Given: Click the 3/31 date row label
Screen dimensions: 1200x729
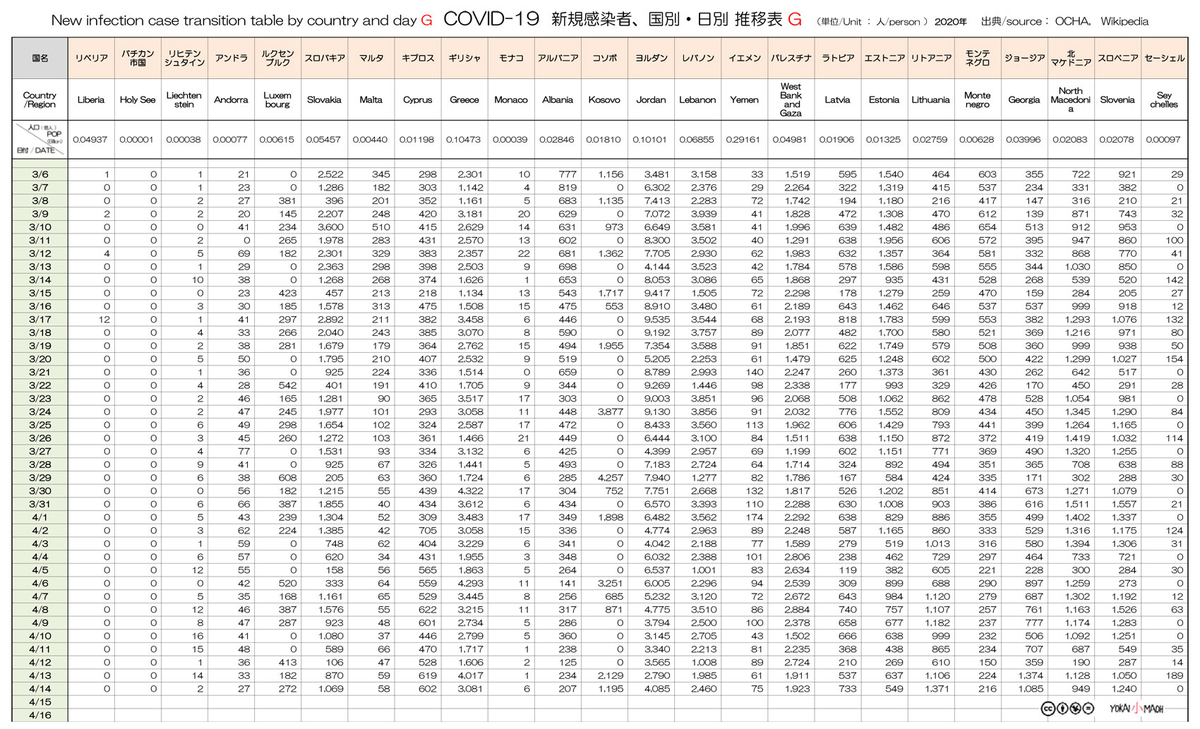Looking at the screenshot, I should click(40, 503).
